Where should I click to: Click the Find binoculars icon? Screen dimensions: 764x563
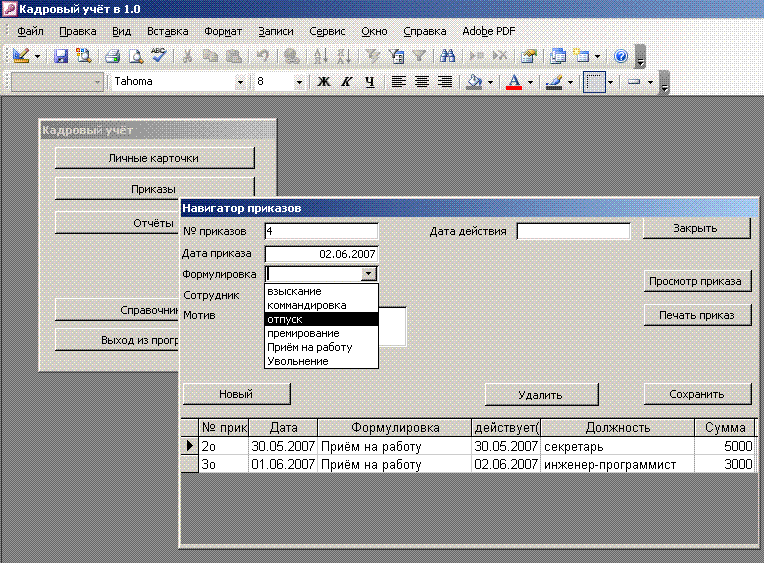[x=447, y=56]
